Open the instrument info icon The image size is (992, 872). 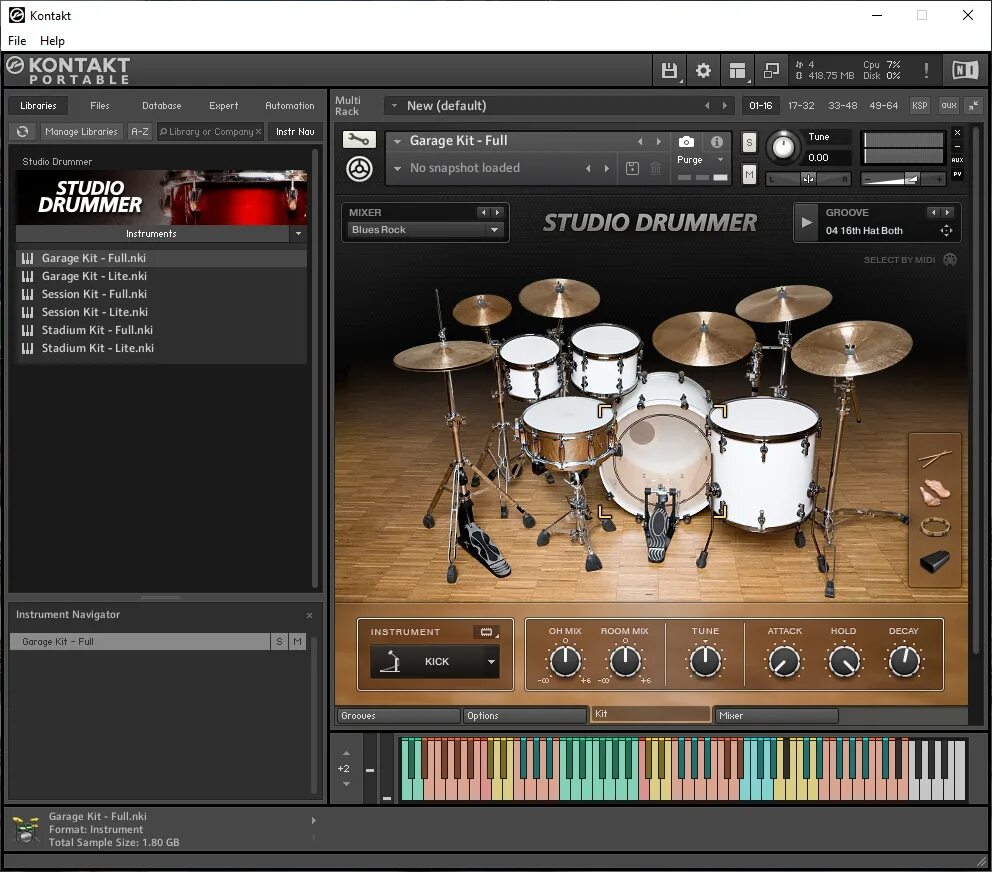(x=717, y=142)
